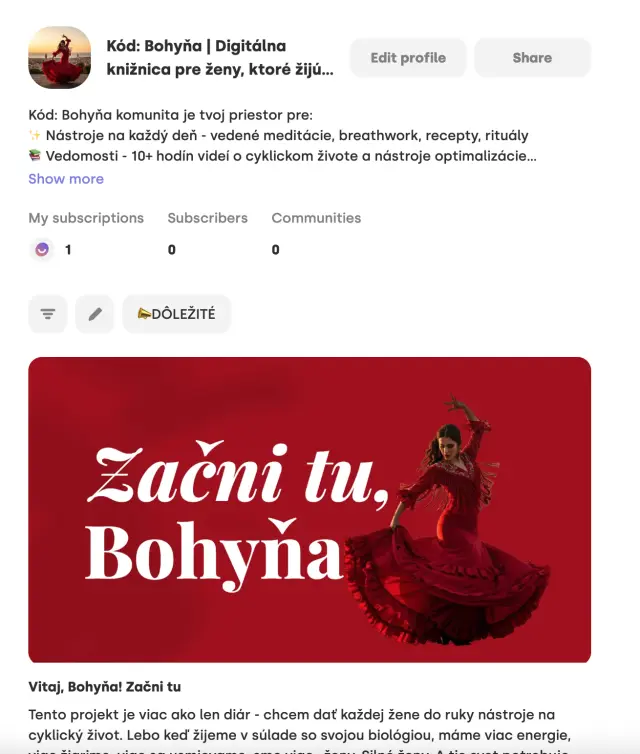Open the purple smiley subscription icon
The image size is (640, 754).
(42, 250)
